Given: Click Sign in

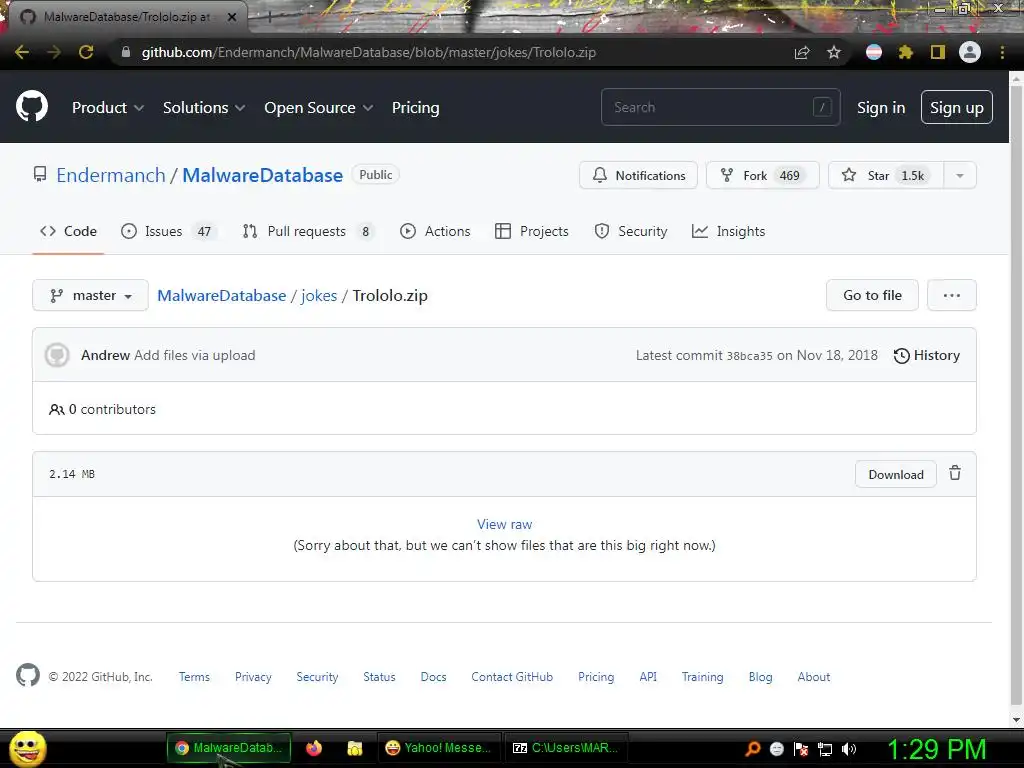Looking at the screenshot, I should coord(880,108).
